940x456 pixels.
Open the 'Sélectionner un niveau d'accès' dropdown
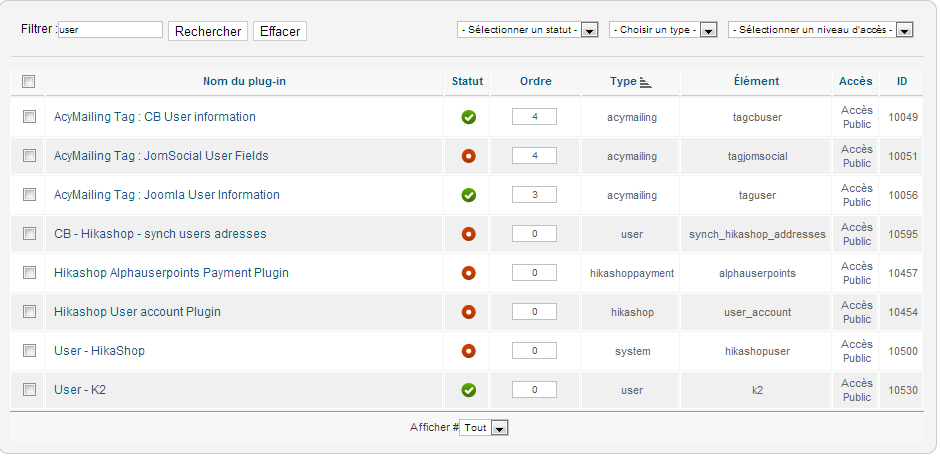(x=820, y=30)
